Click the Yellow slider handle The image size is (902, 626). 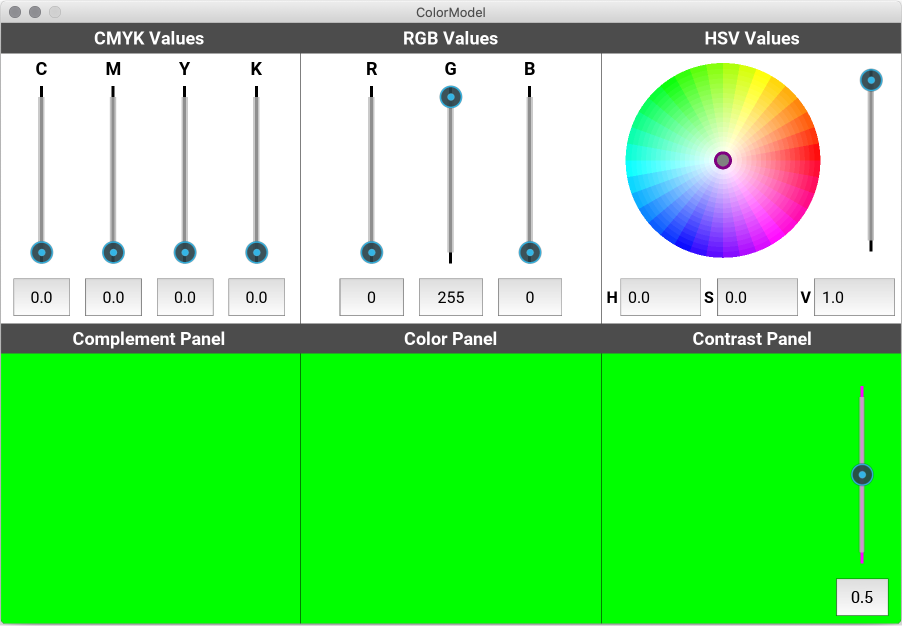[x=184, y=253]
